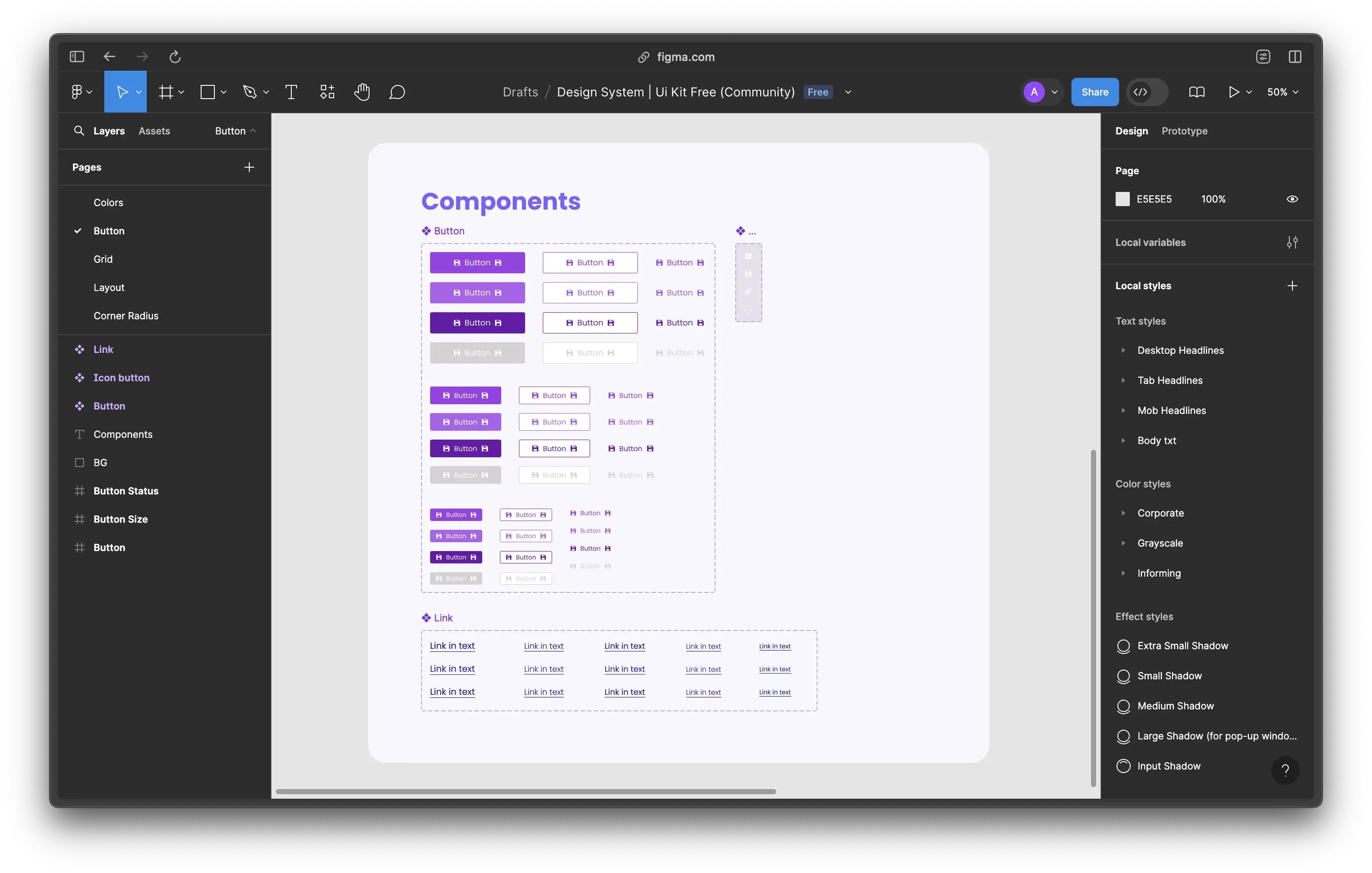The image size is (1372, 873).
Task: Select the Hand tool
Action: click(x=362, y=92)
